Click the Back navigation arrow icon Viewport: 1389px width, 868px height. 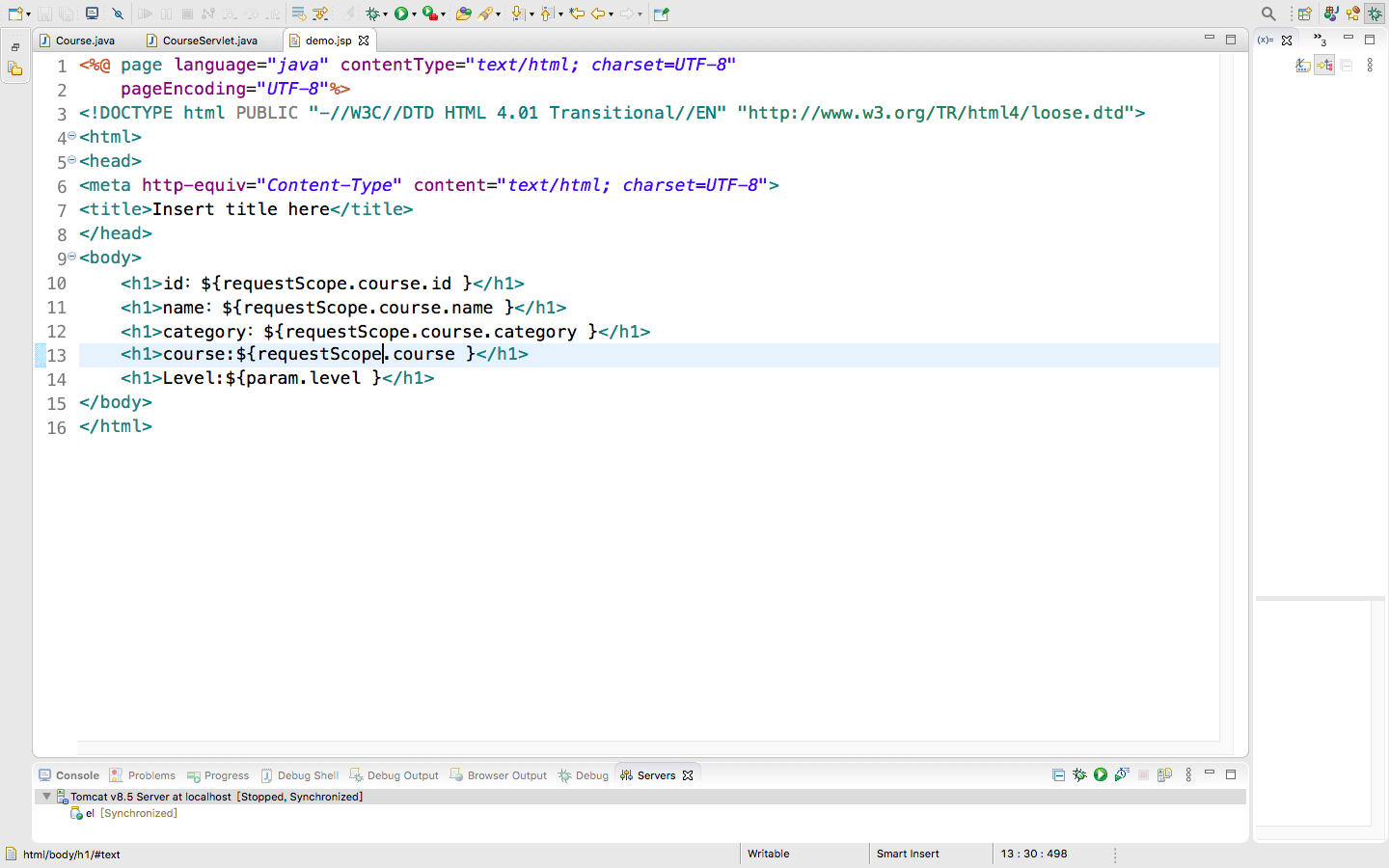coord(598,14)
